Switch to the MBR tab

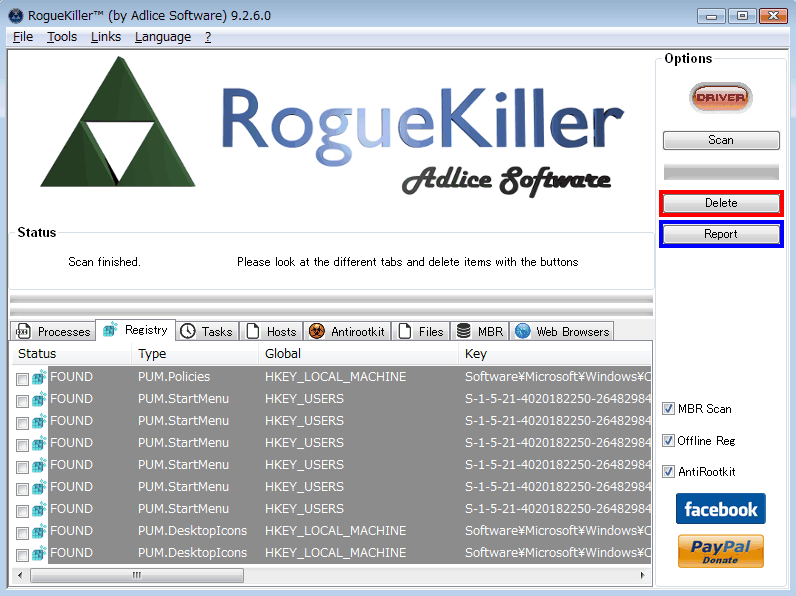(480, 331)
